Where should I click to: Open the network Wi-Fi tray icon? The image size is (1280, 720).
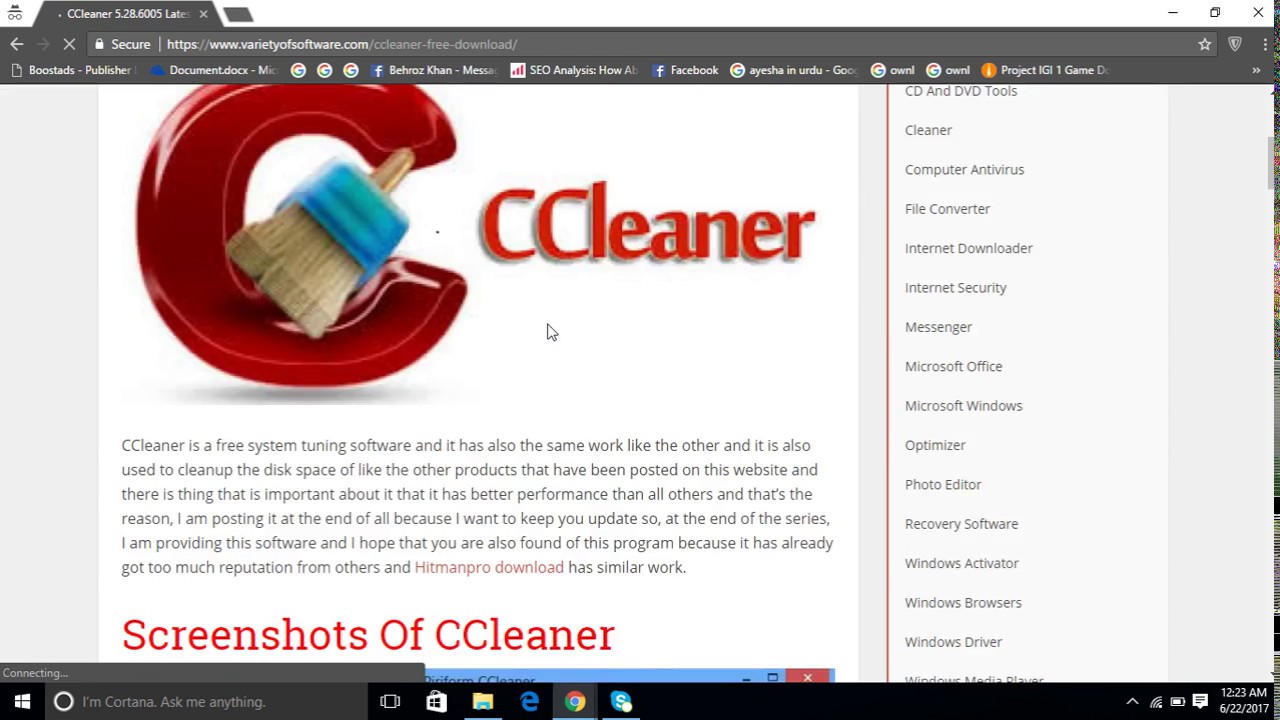point(1156,702)
